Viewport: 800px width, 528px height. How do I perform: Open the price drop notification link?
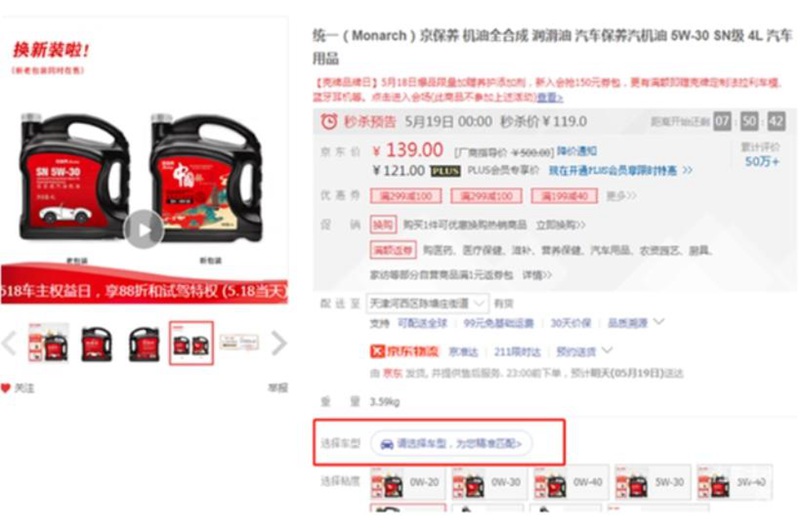coord(577,151)
